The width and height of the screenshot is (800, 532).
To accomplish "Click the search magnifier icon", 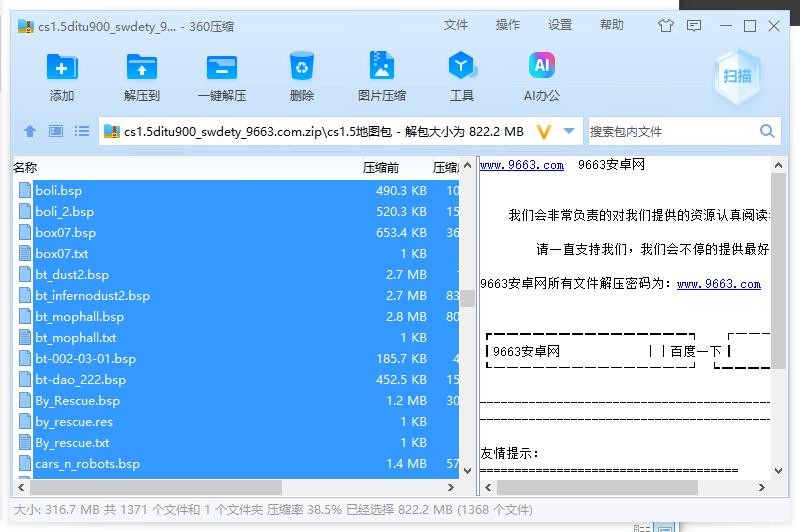I will pyautogui.click(x=767, y=131).
